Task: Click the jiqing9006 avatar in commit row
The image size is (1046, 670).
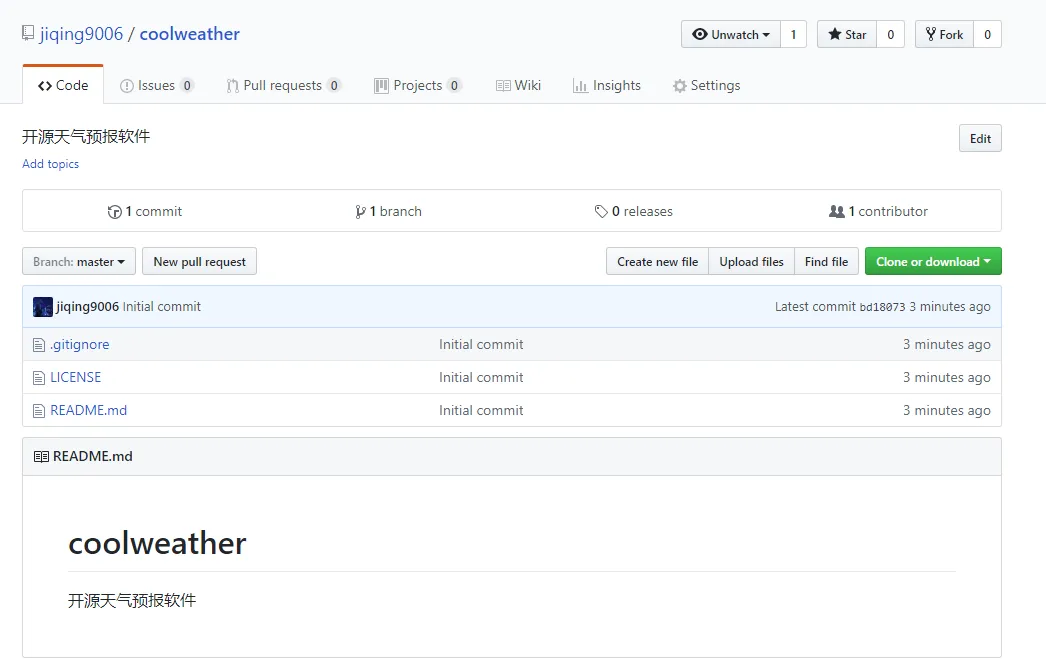Action: click(43, 307)
